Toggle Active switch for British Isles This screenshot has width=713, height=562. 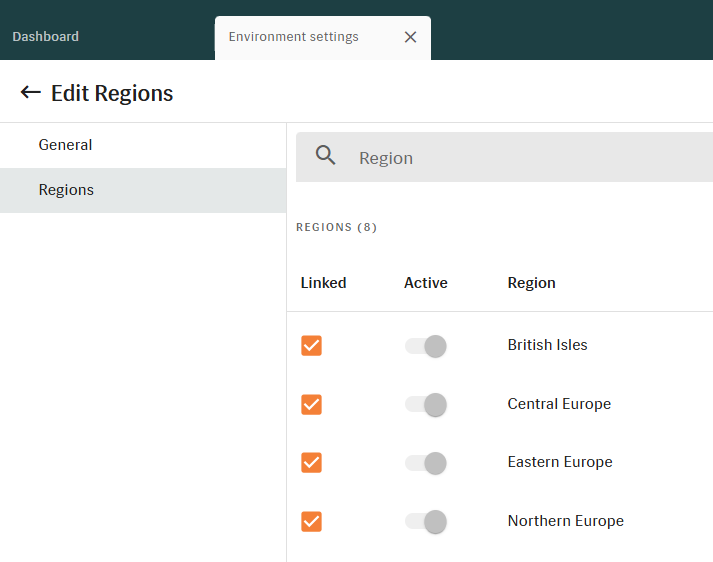[426, 346]
